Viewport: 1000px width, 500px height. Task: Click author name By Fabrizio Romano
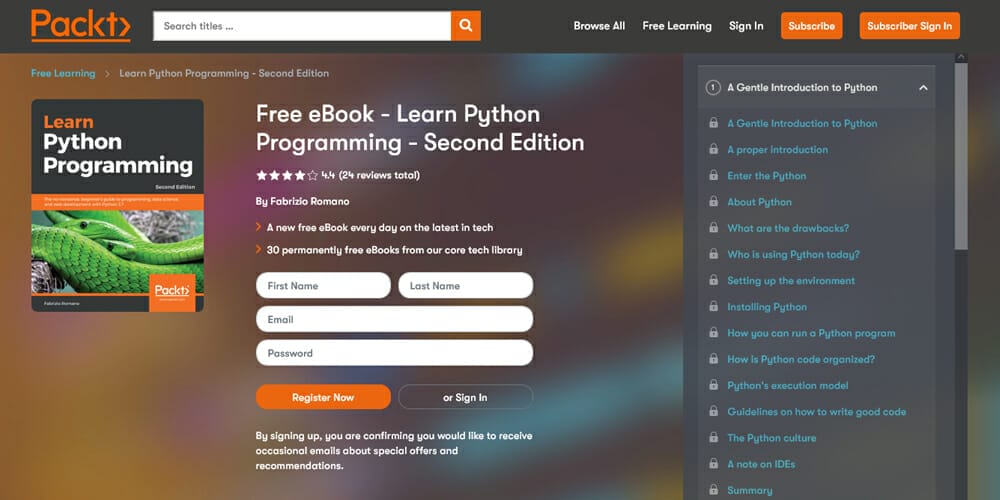pos(302,202)
